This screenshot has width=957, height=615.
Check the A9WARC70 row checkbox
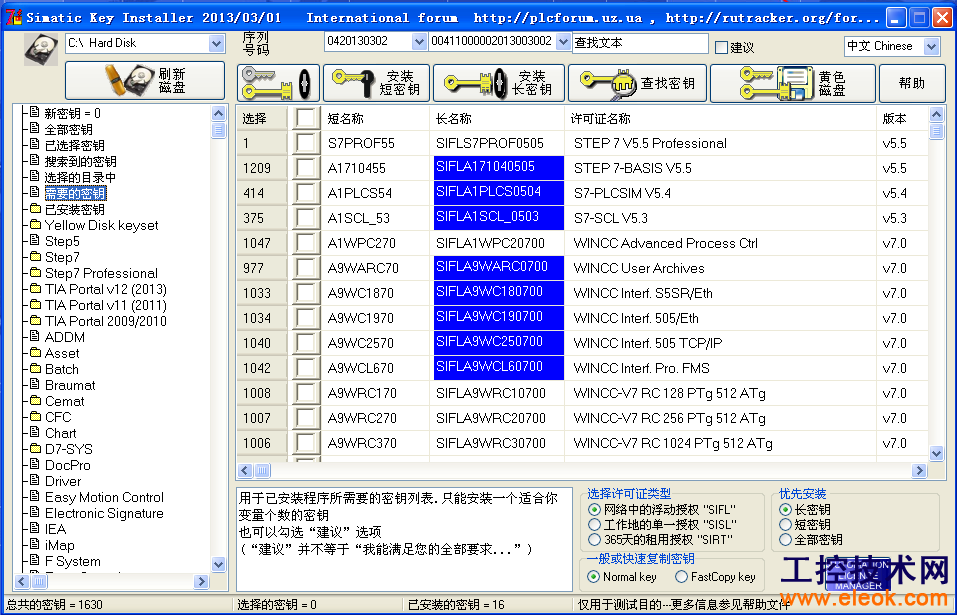point(305,268)
